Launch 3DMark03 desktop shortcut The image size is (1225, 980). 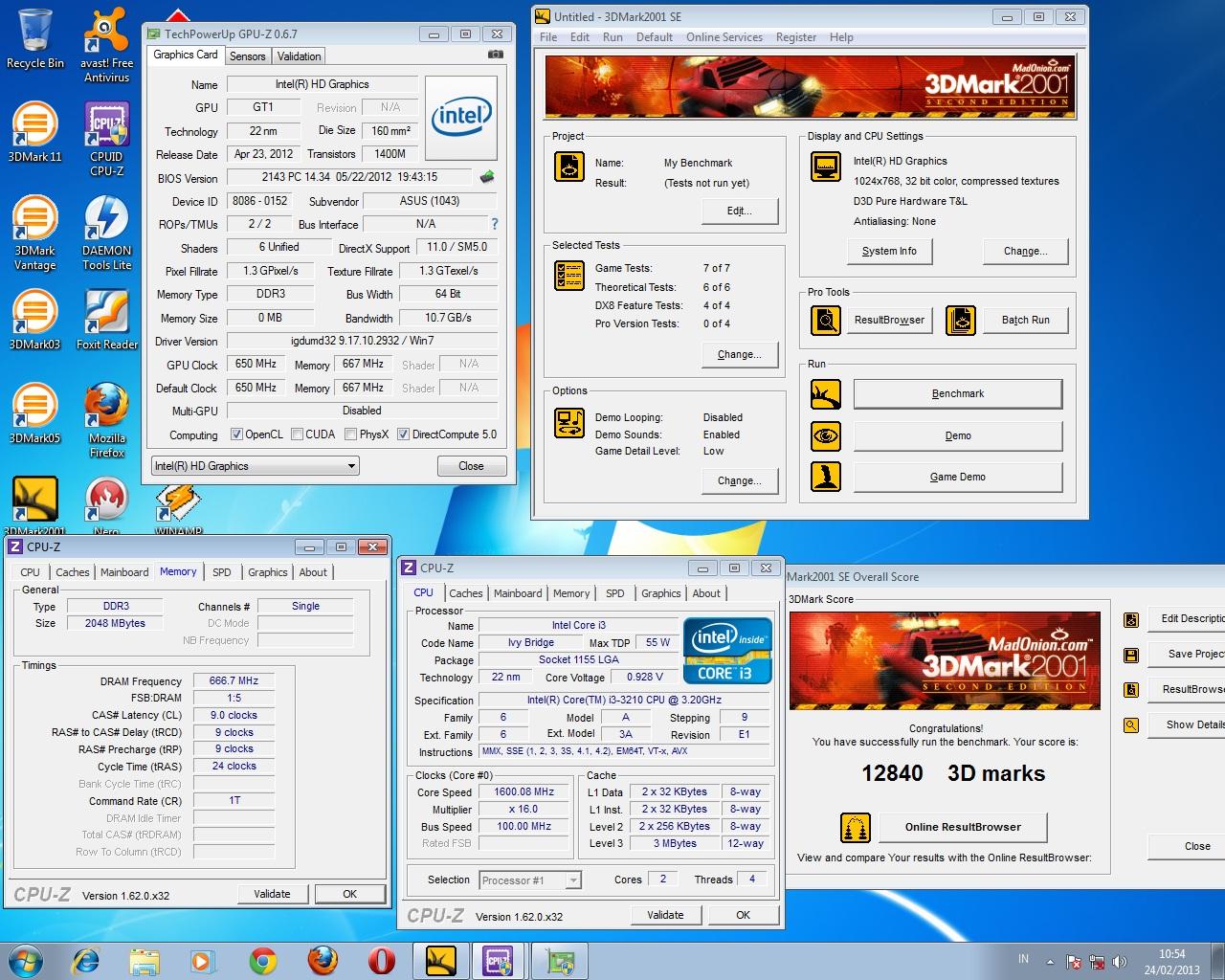[x=34, y=319]
